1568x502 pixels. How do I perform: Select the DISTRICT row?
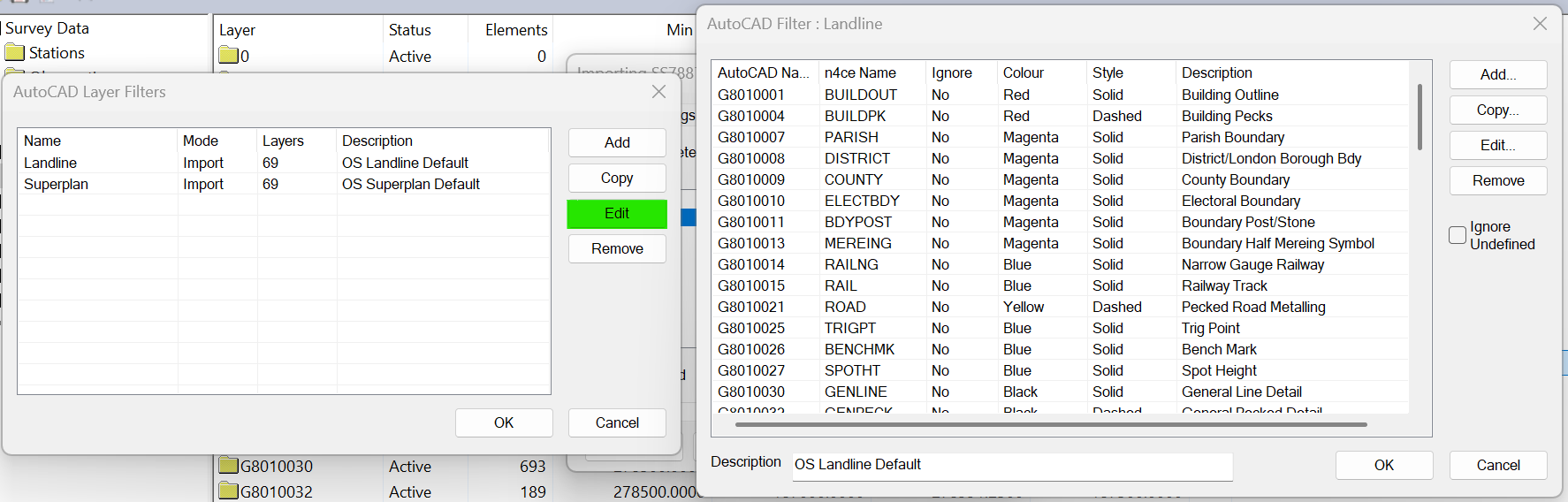coord(1061,158)
